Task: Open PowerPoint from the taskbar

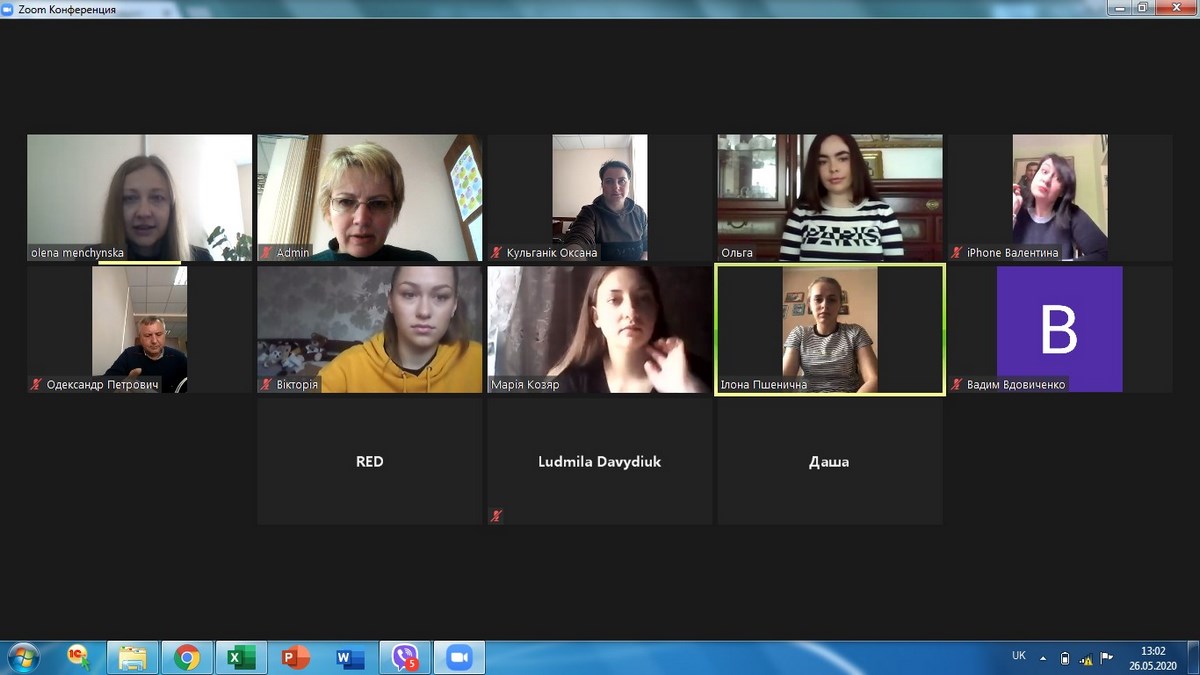Action: 296,658
